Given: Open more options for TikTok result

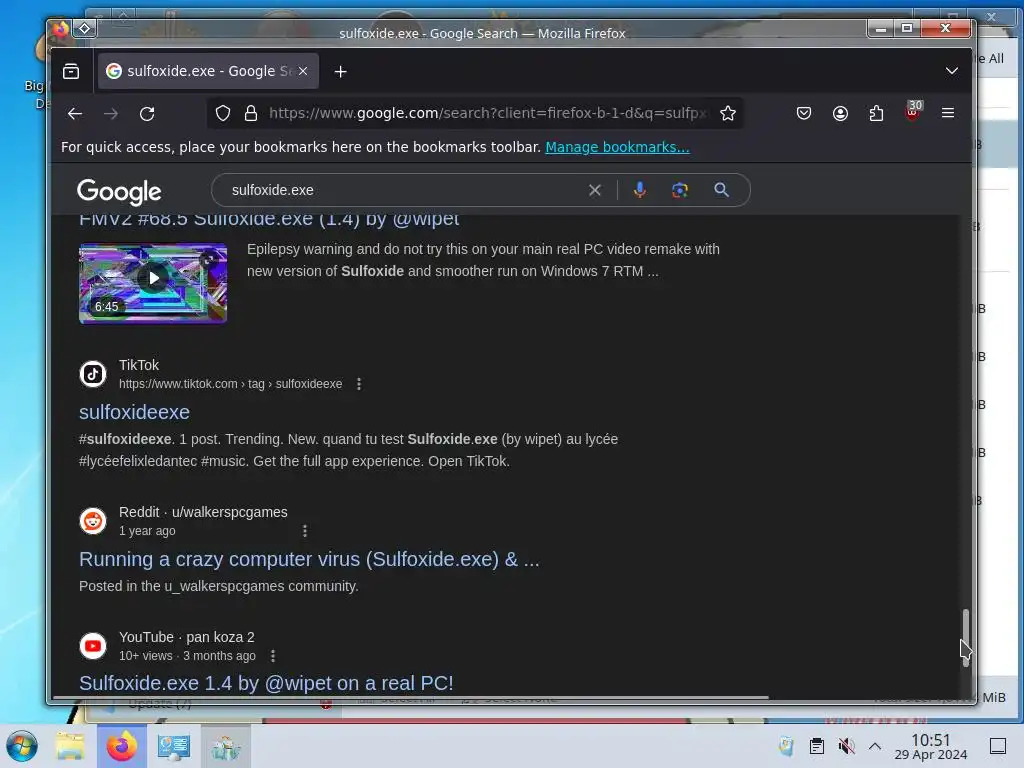Looking at the screenshot, I should click(x=359, y=384).
